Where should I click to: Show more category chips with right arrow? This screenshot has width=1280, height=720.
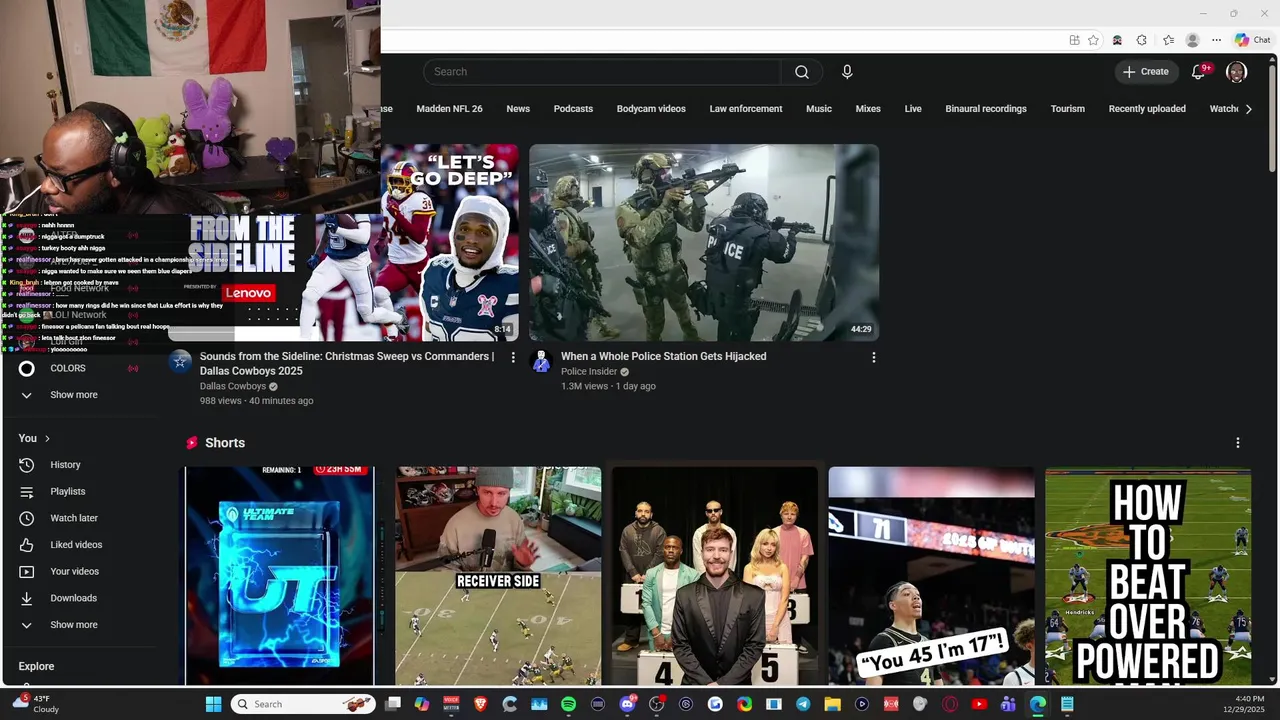pyautogui.click(x=1248, y=109)
